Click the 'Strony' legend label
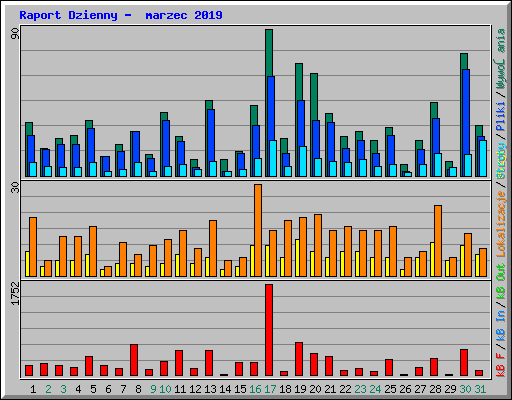512x400 pixels. point(501,161)
